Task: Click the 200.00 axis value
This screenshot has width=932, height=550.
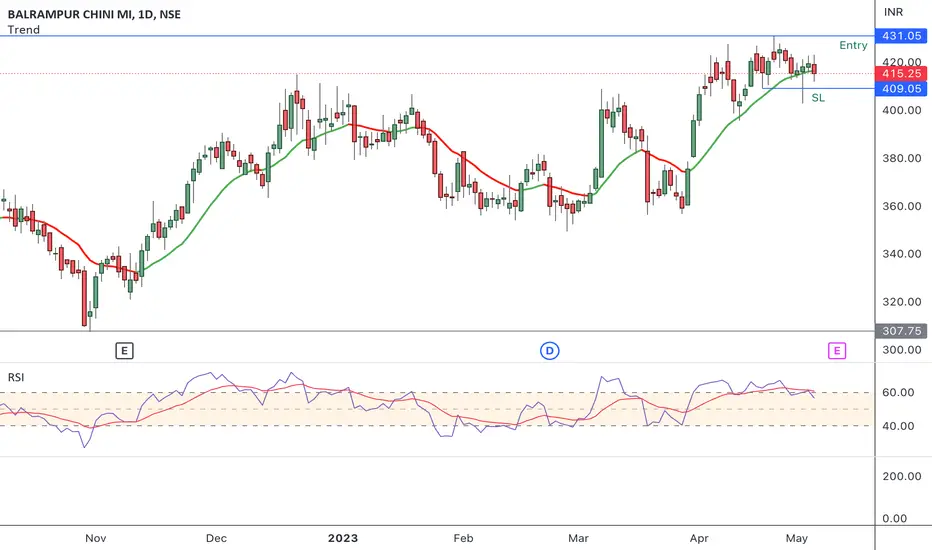Action: [x=902, y=476]
